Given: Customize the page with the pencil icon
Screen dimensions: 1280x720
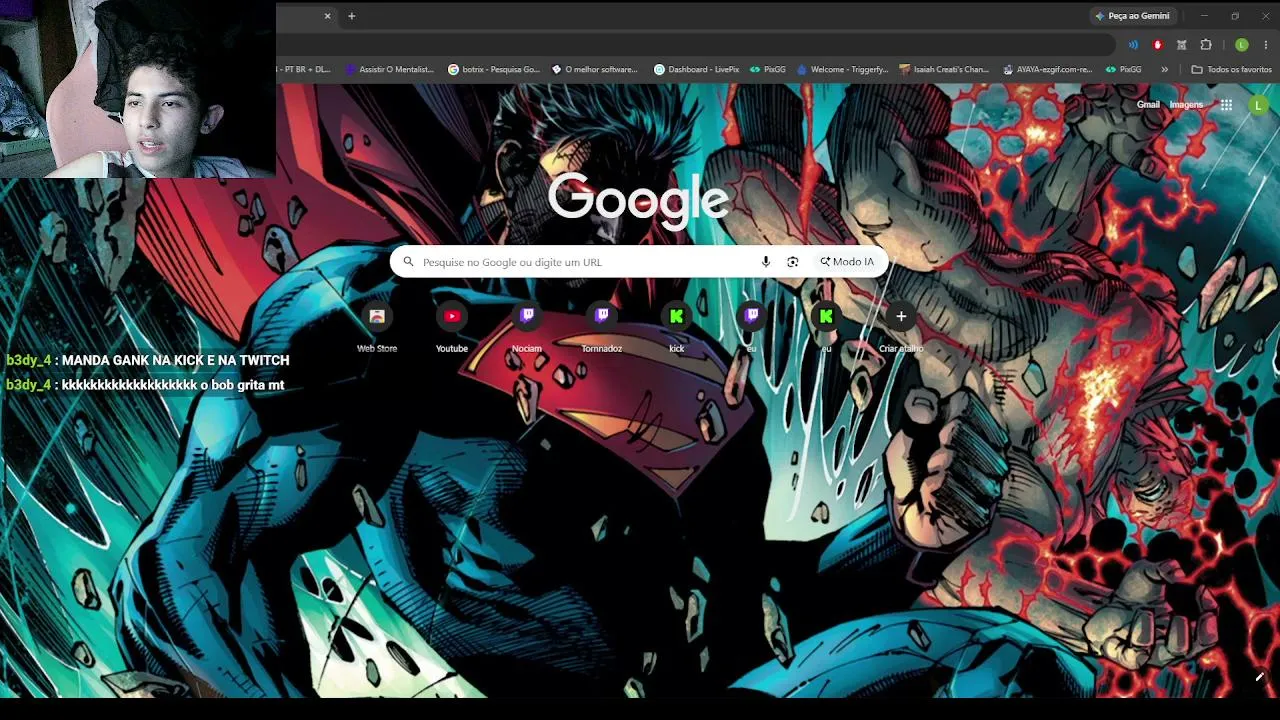Looking at the screenshot, I should (x=1259, y=677).
